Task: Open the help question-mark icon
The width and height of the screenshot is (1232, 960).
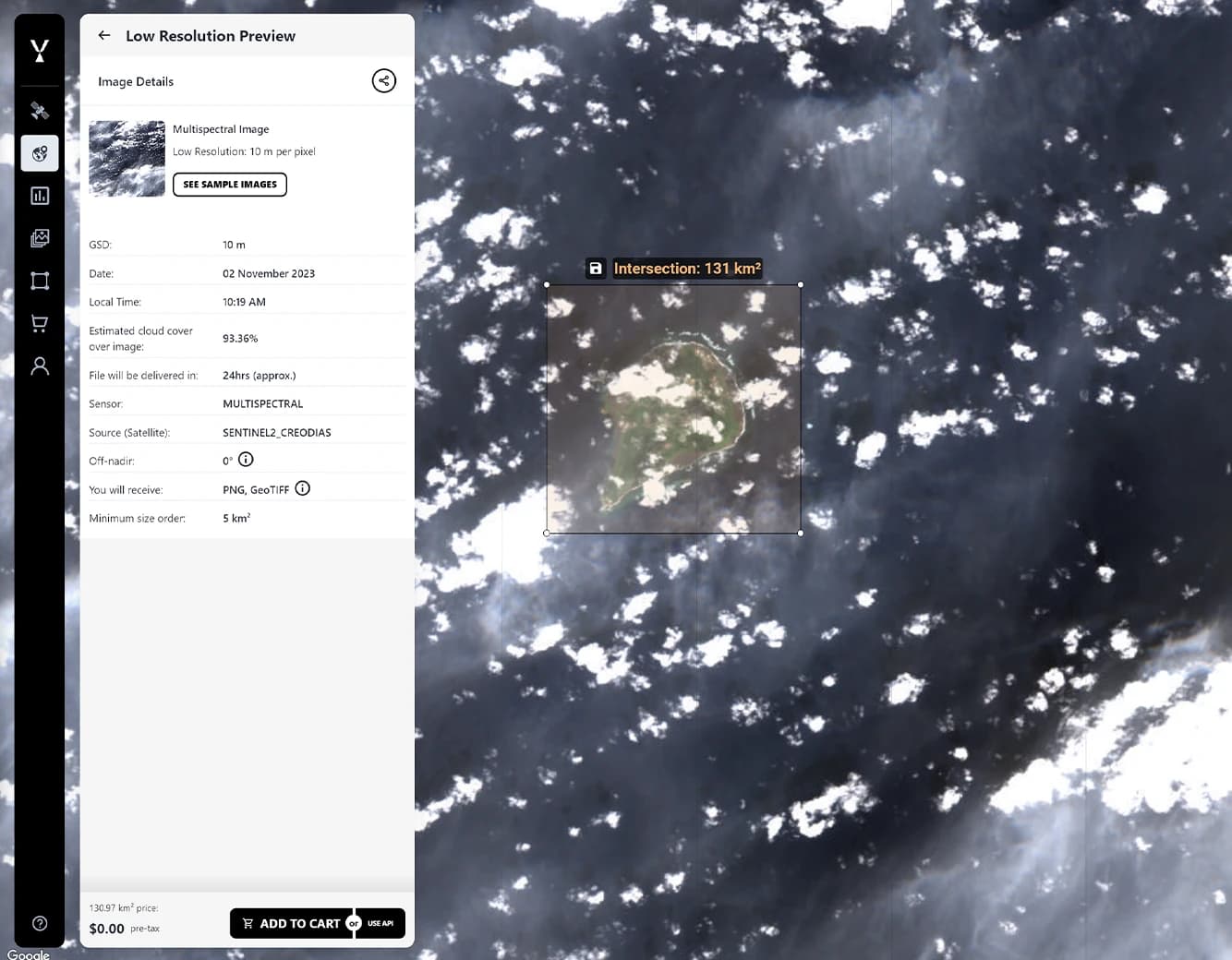Action: (39, 923)
